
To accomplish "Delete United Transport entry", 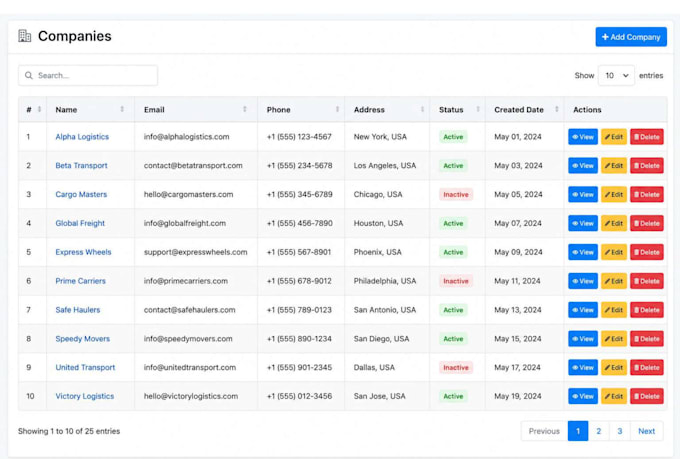I will point(647,367).
